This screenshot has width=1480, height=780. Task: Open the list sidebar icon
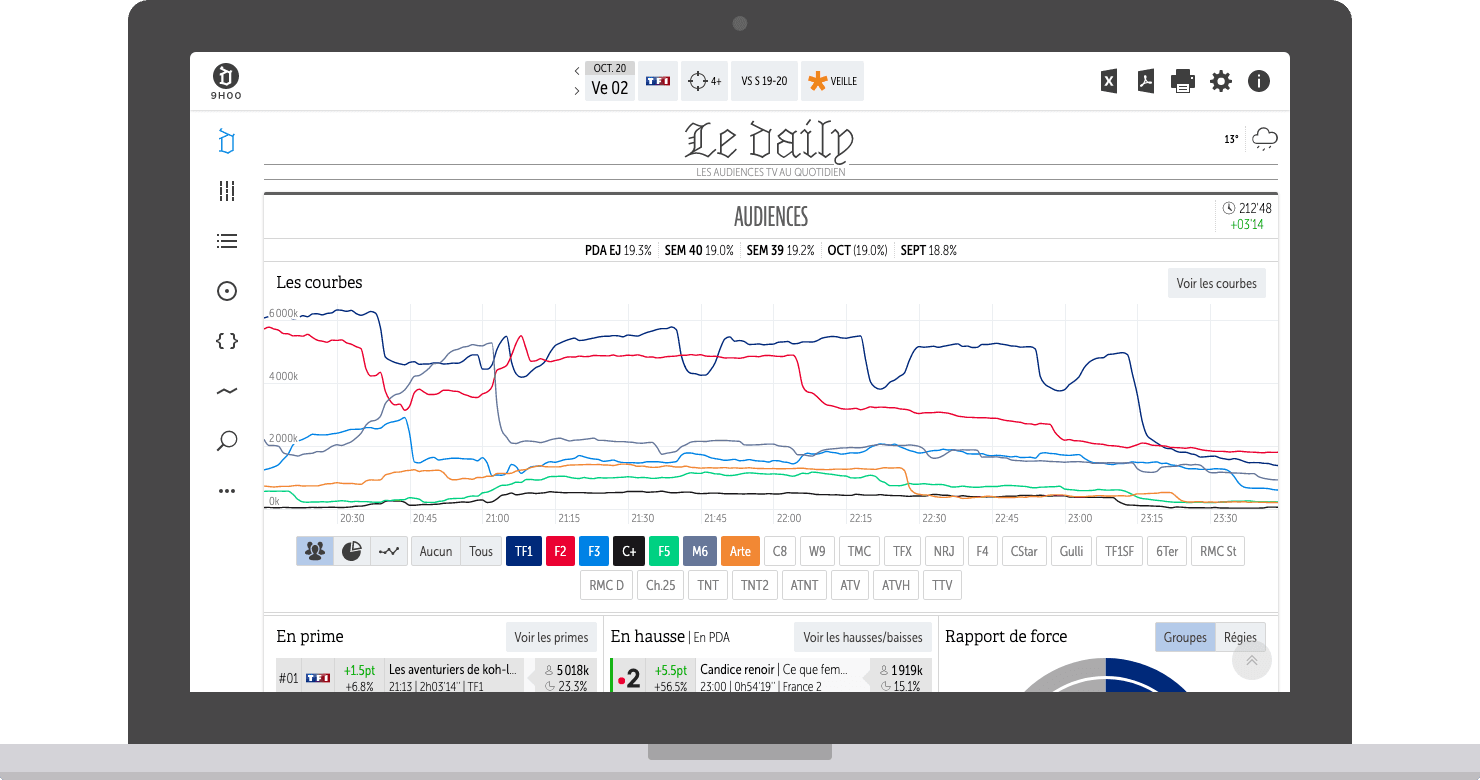pyautogui.click(x=227, y=241)
